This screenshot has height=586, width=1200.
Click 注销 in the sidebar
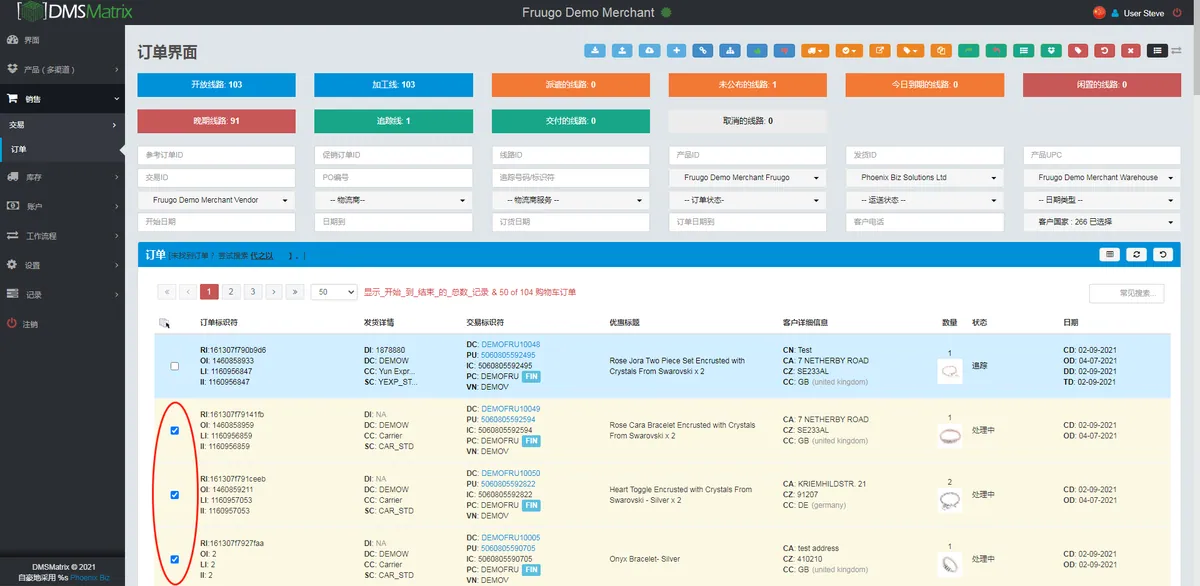coord(62,324)
